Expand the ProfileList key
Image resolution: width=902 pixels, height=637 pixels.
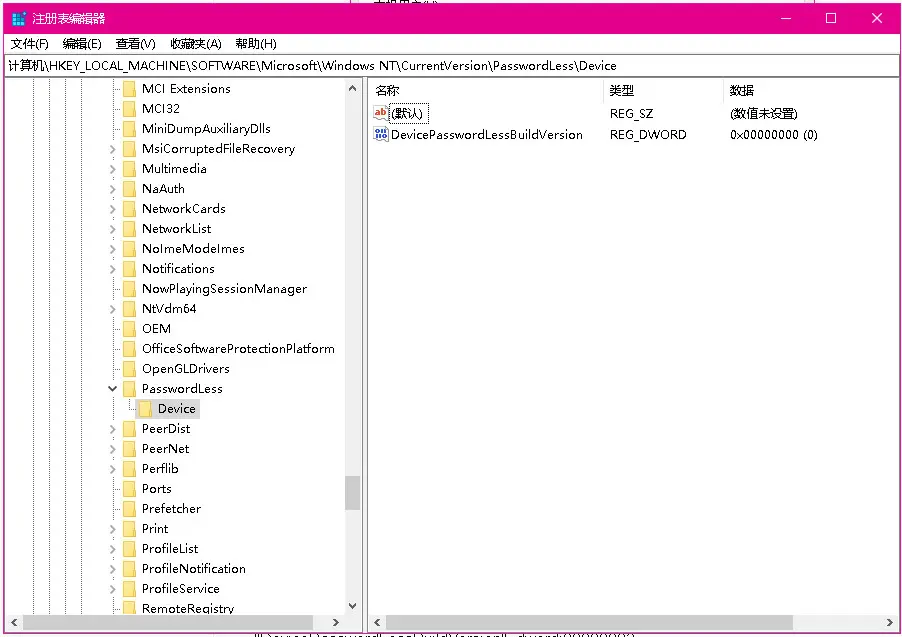(112, 549)
